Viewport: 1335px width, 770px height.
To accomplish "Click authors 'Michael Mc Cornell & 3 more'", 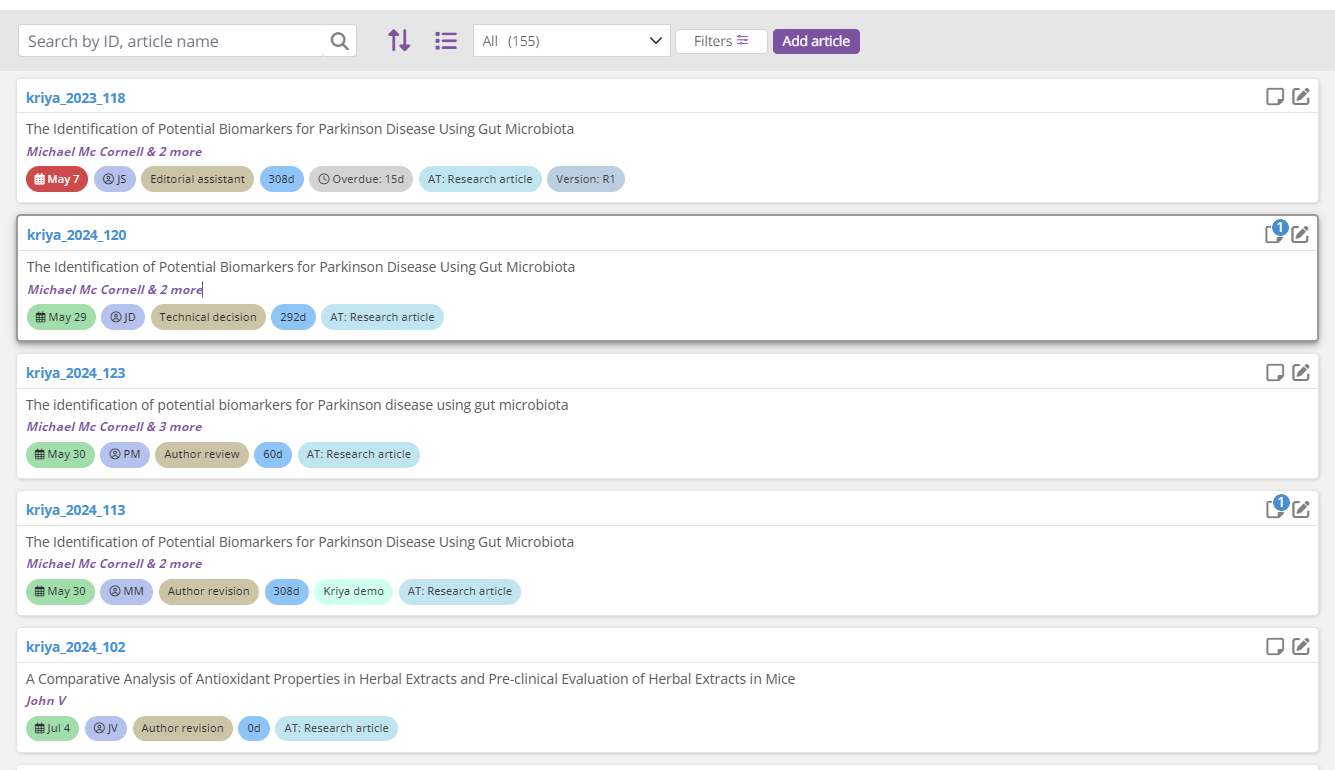I will (x=114, y=427).
